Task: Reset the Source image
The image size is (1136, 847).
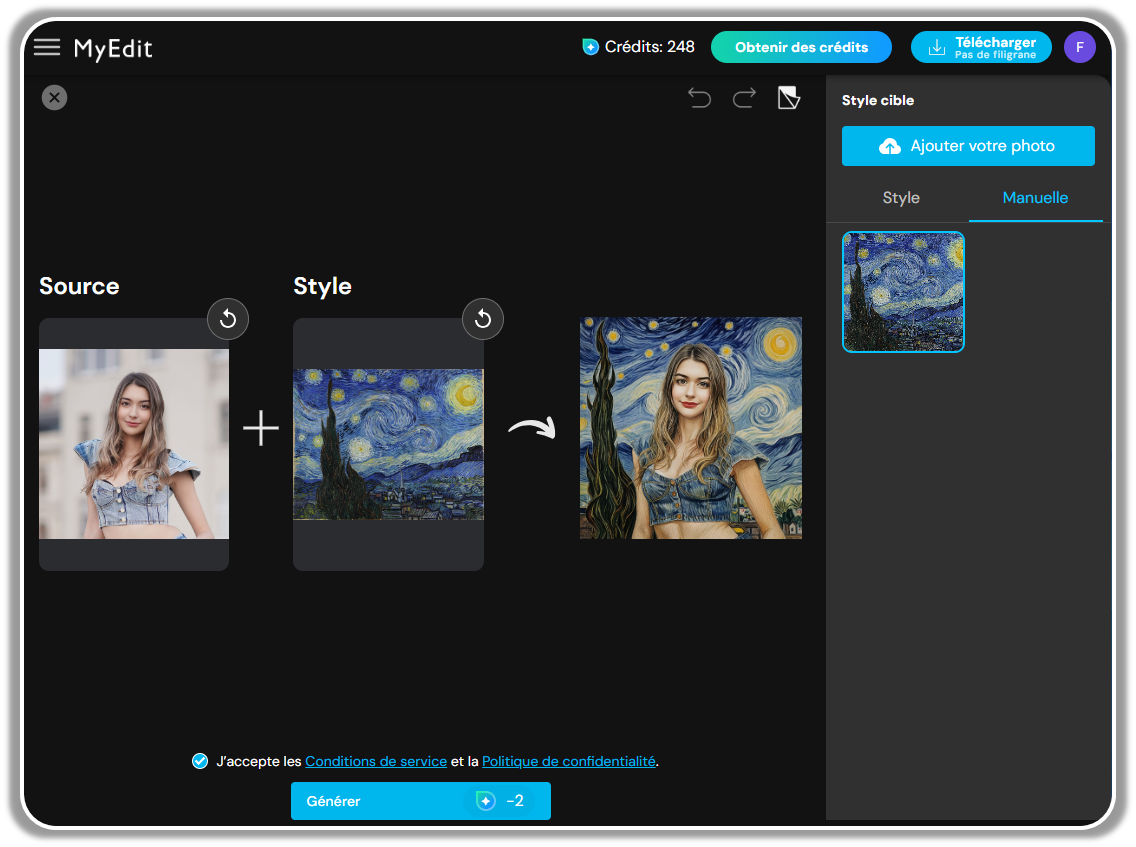Action: pyautogui.click(x=228, y=319)
